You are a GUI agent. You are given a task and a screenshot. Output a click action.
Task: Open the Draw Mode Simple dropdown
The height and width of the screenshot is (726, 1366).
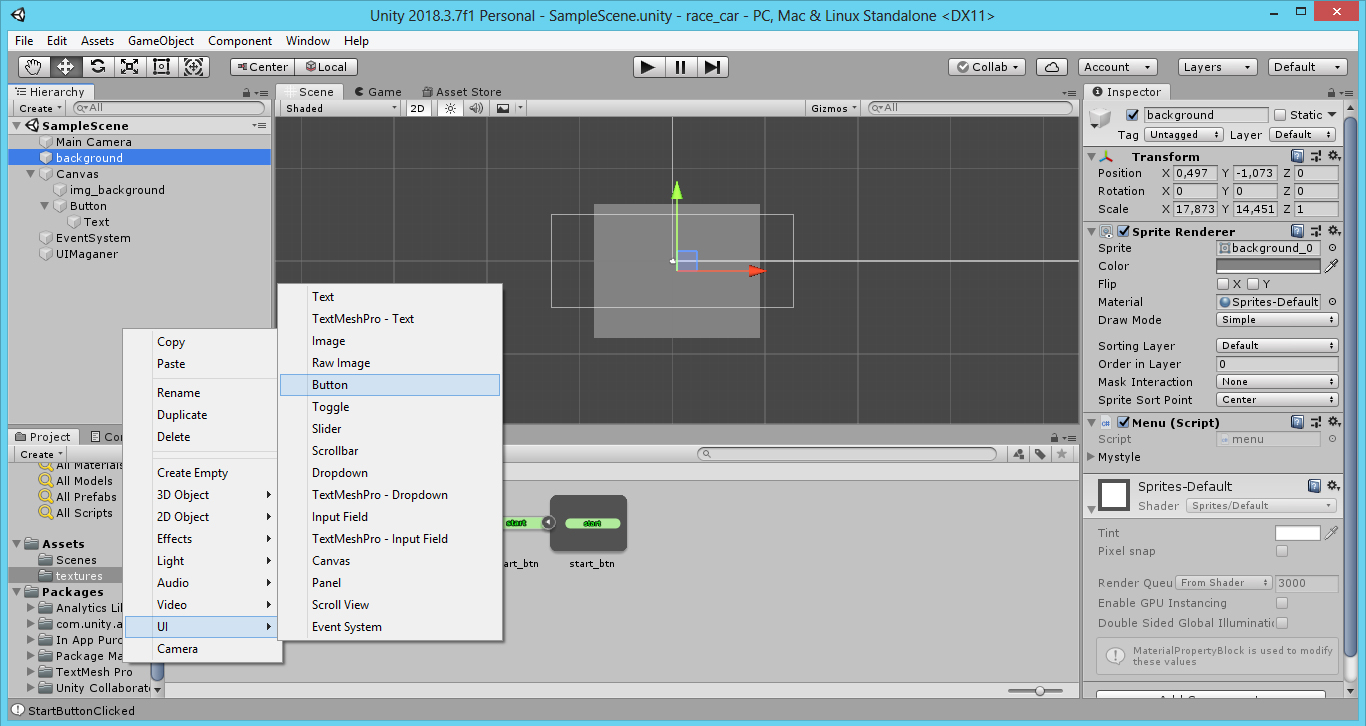click(x=1277, y=320)
